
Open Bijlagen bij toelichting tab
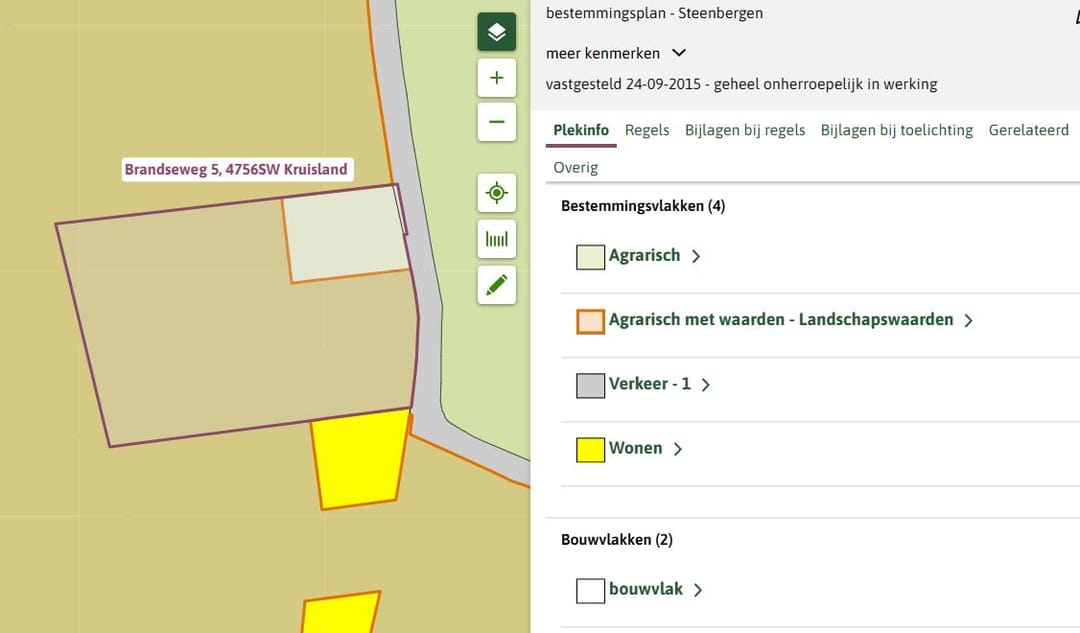[896, 130]
